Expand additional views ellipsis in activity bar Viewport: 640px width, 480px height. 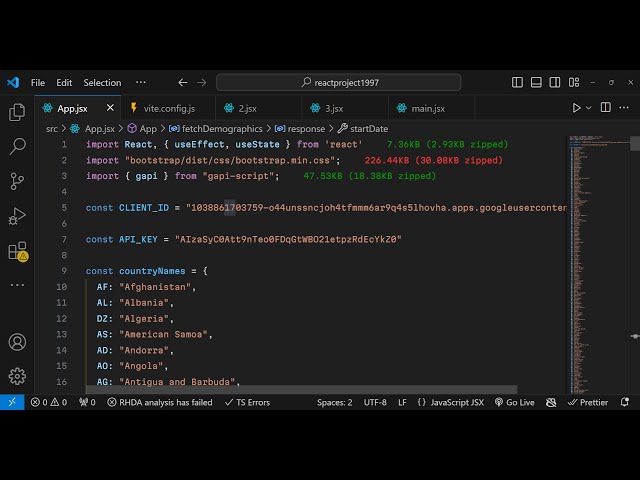coord(17,285)
